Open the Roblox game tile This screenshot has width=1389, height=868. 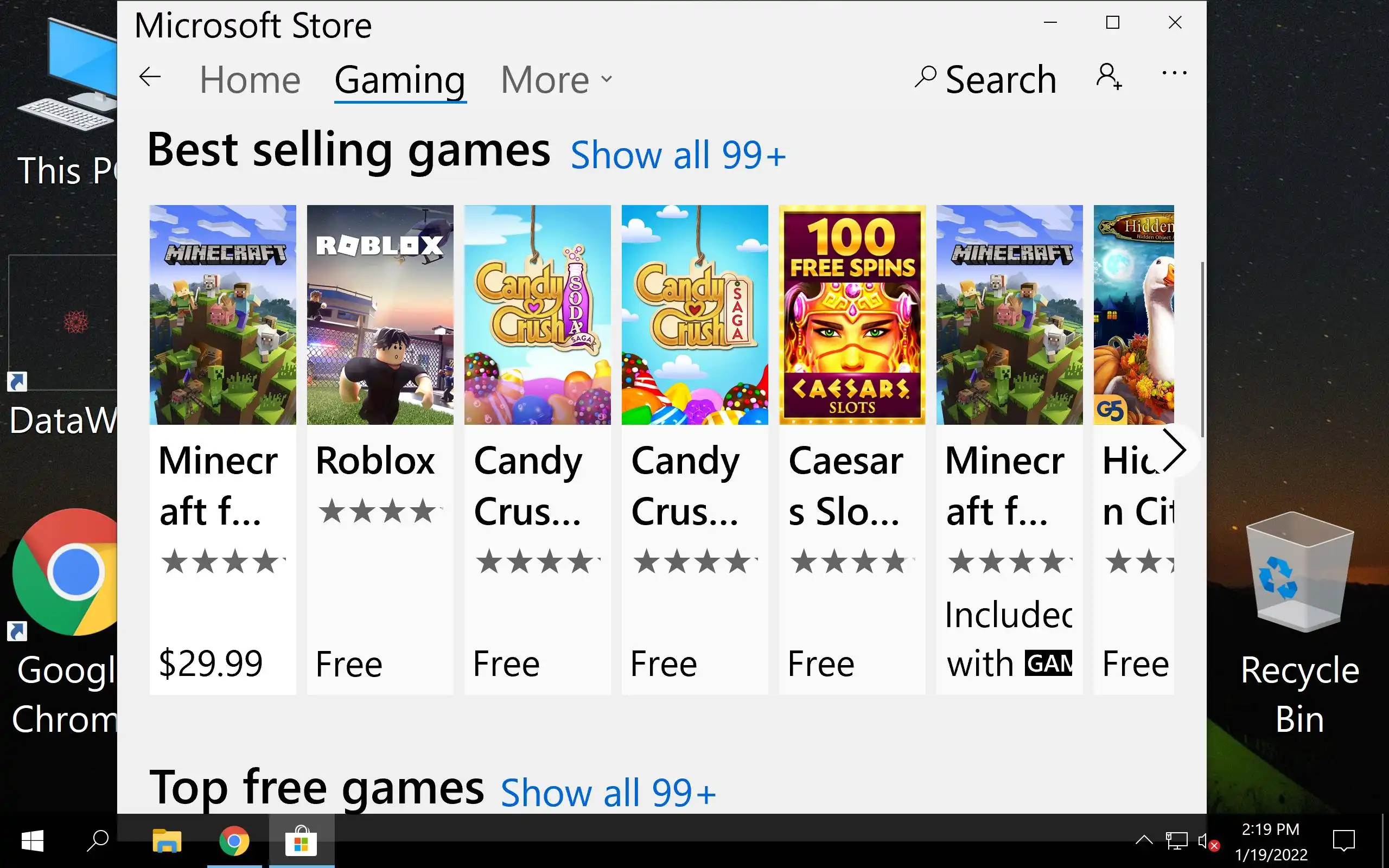pos(380,450)
